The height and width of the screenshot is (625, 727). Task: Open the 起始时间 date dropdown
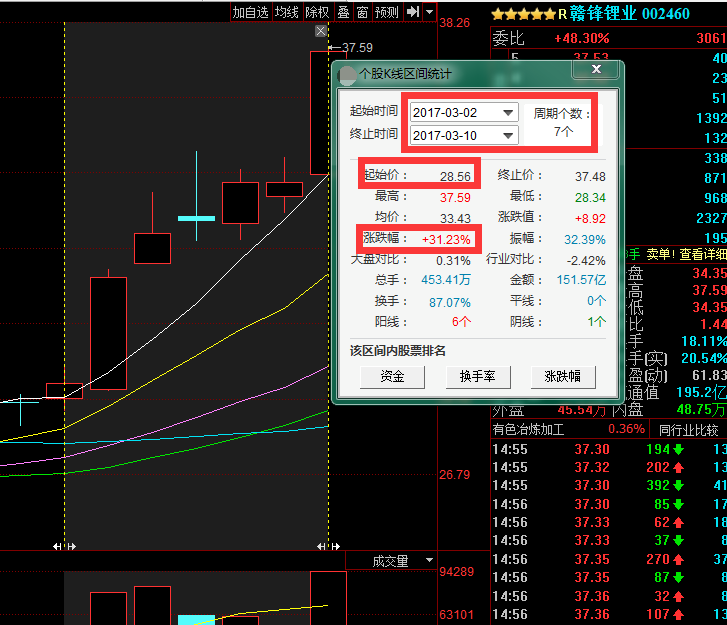[x=508, y=113]
